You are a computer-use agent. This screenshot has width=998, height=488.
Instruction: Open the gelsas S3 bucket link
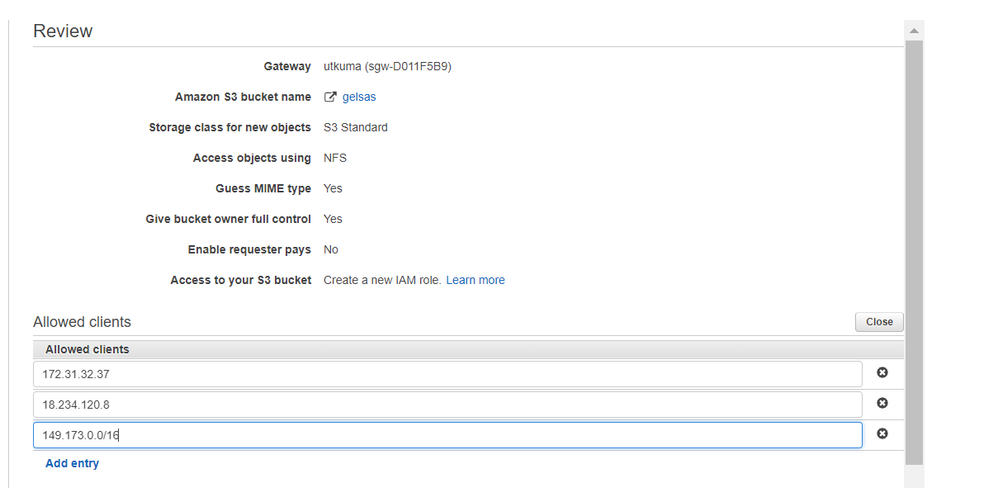(359, 97)
